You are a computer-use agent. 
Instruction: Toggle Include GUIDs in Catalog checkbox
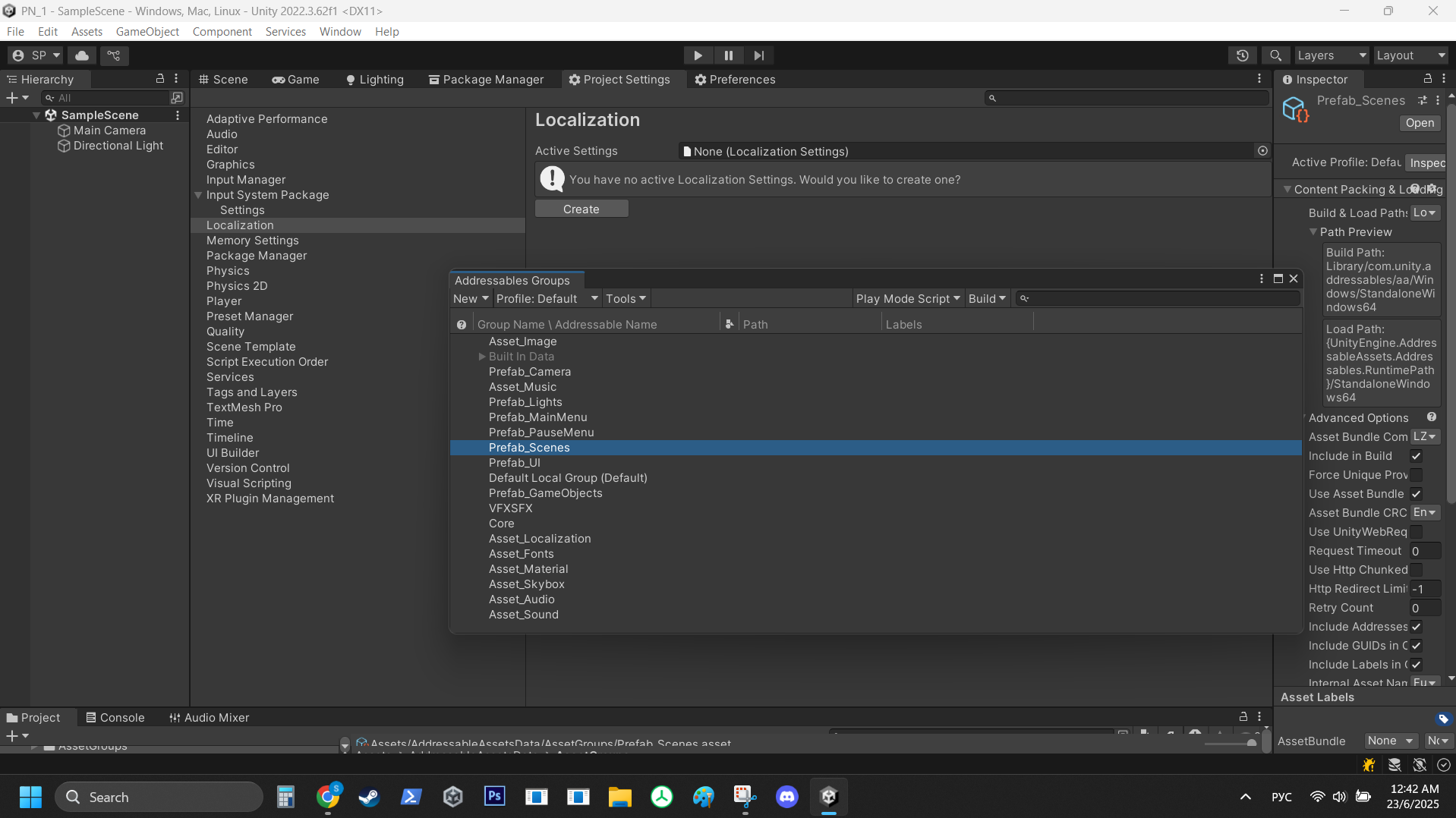pos(1417,646)
